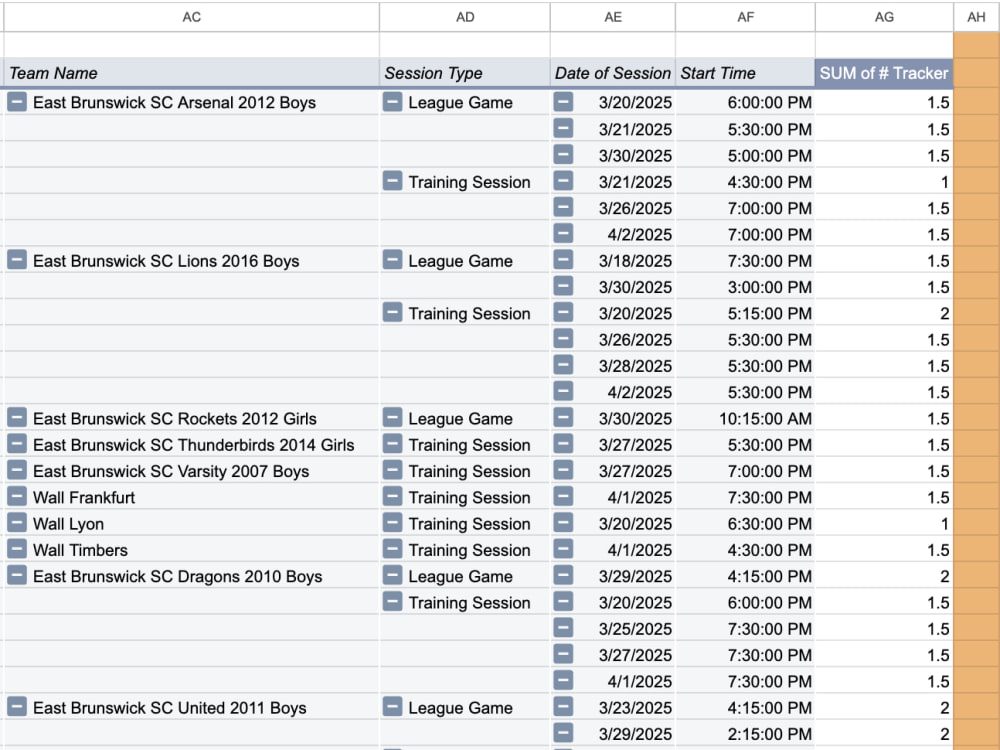
Task: Collapse the East Brunswick SC Varsity 2007 Boys group
Action: coord(17,470)
